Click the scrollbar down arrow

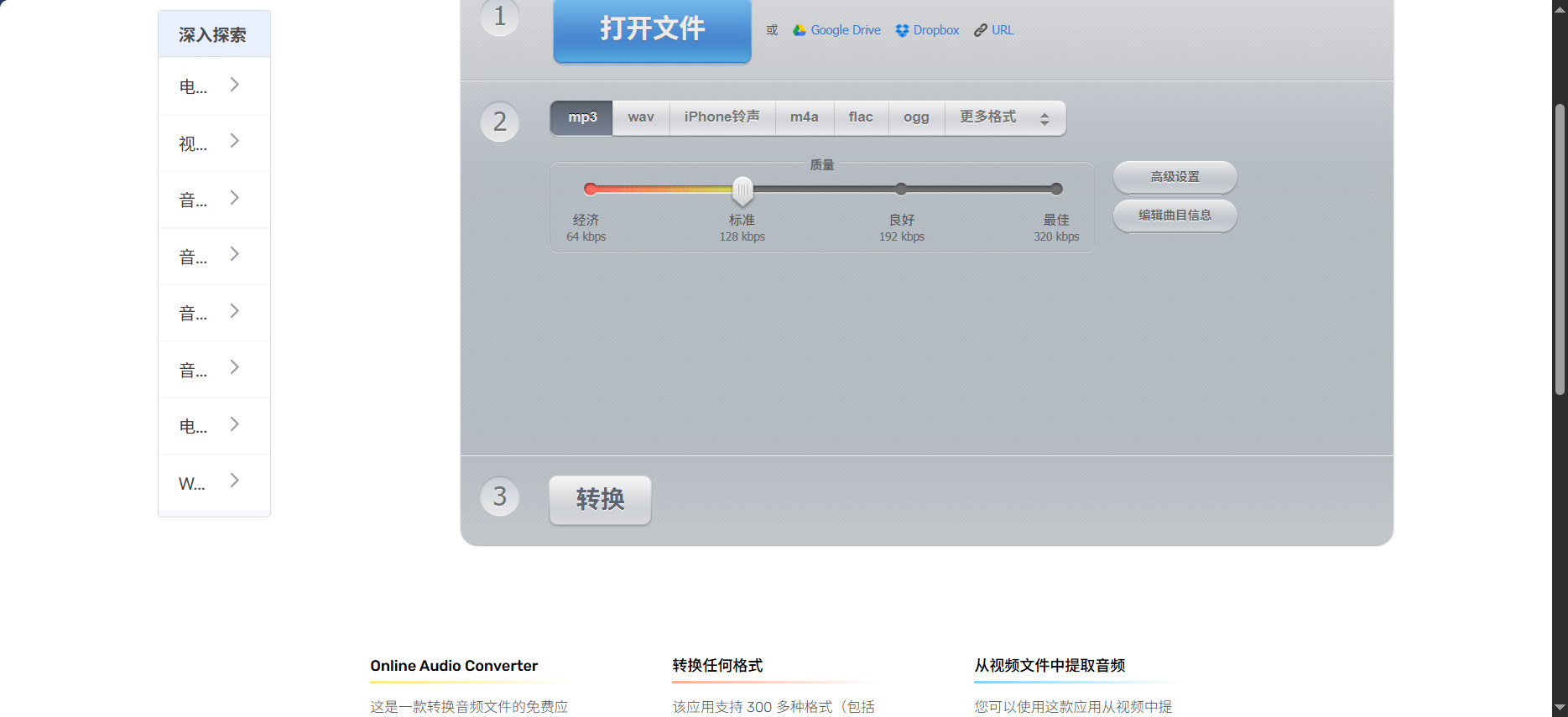[1560, 709]
